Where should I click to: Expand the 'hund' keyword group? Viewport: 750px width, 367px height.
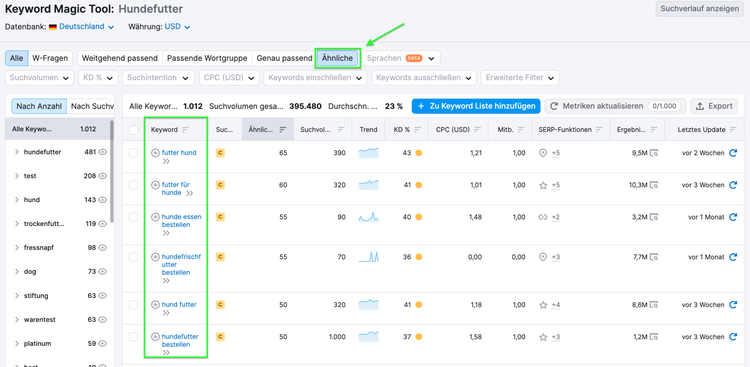pos(17,200)
